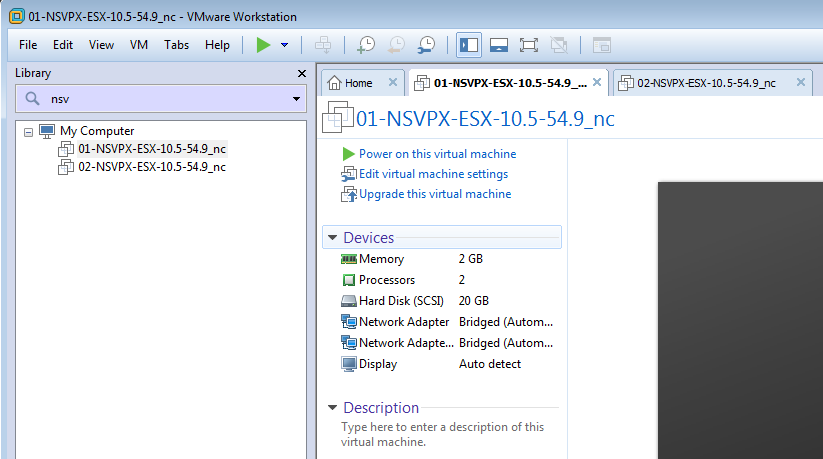Close the Home tab
This screenshot has width=823, height=459.
pos(393,82)
